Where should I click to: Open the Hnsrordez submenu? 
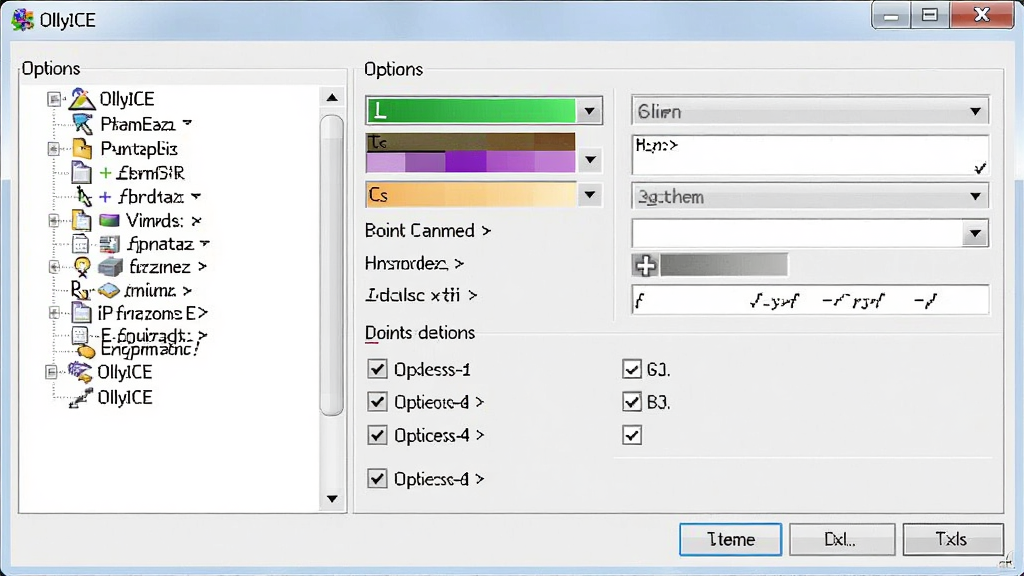pyautogui.click(x=414, y=263)
